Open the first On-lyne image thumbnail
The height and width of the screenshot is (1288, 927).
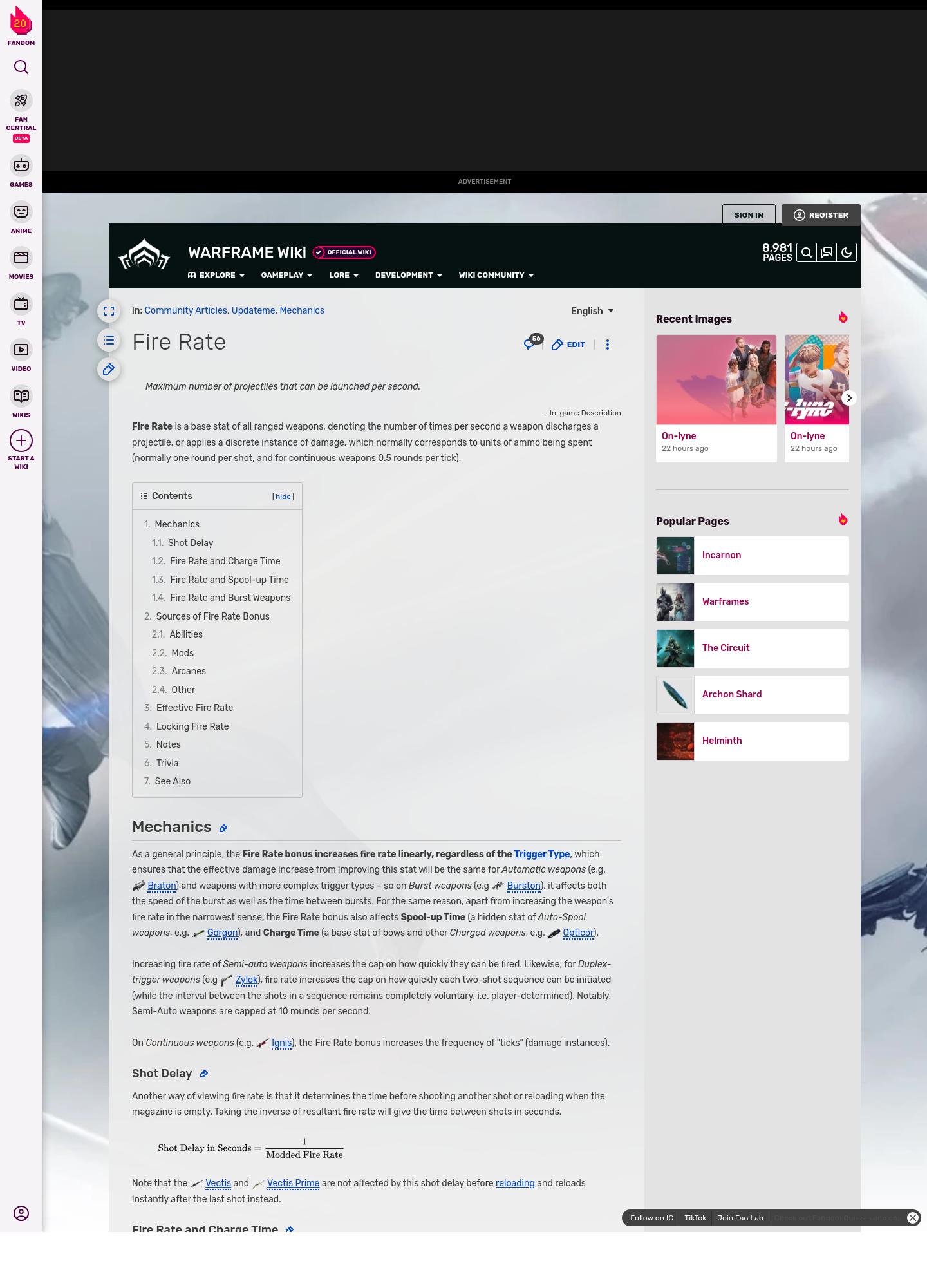coord(716,380)
